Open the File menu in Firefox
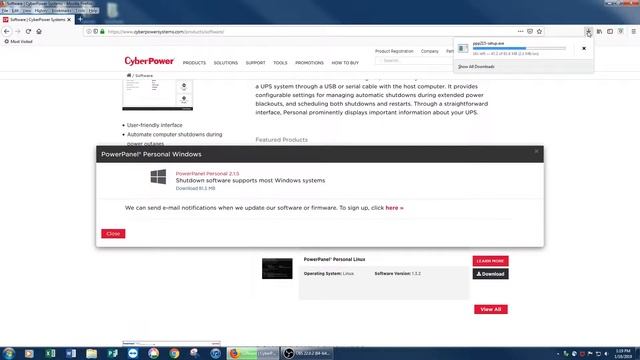Image resolution: width=640 pixels, height=360 pixels. click(4, 11)
